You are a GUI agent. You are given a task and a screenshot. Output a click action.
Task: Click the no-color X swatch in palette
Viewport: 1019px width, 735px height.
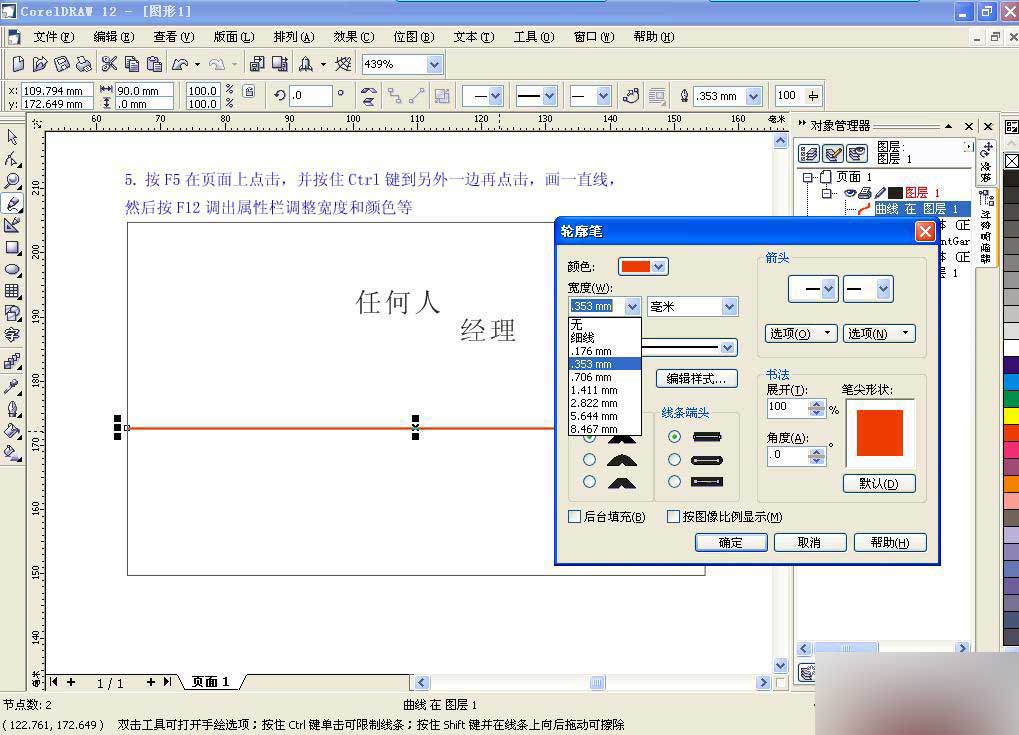(1011, 161)
